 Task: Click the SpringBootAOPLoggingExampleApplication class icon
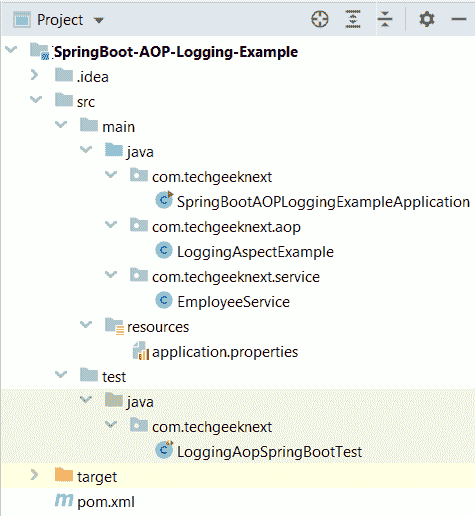click(x=164, y=200)
